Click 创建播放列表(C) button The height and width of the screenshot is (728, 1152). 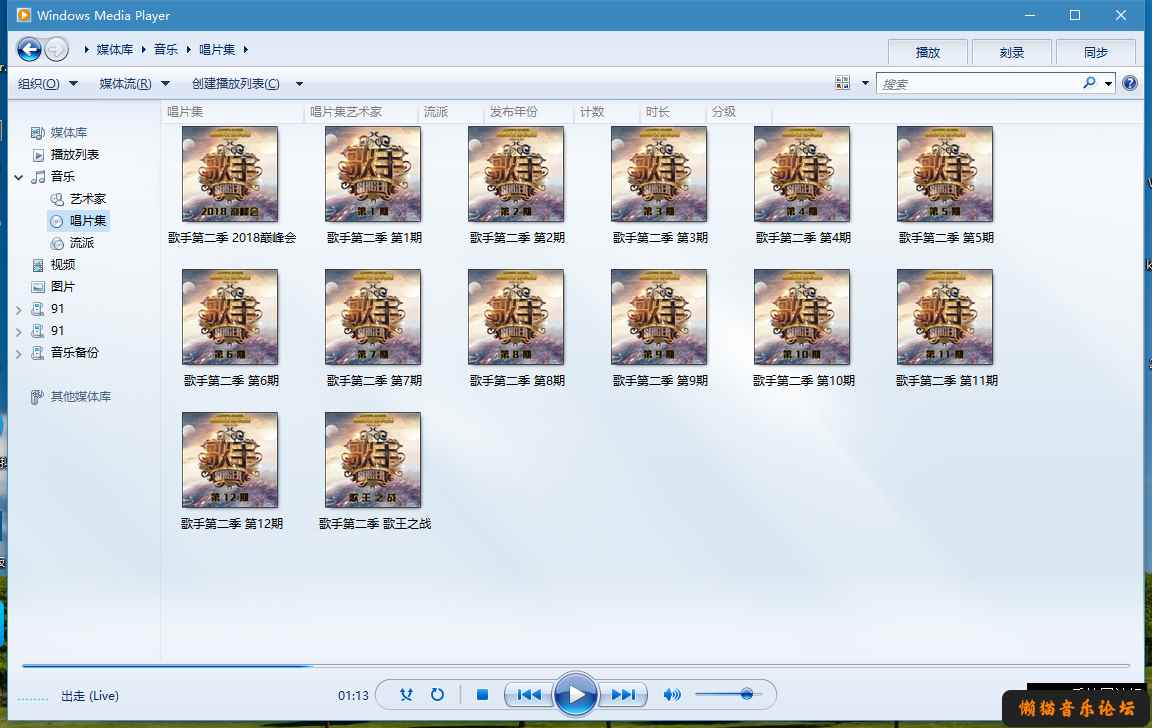pos(236,84)
